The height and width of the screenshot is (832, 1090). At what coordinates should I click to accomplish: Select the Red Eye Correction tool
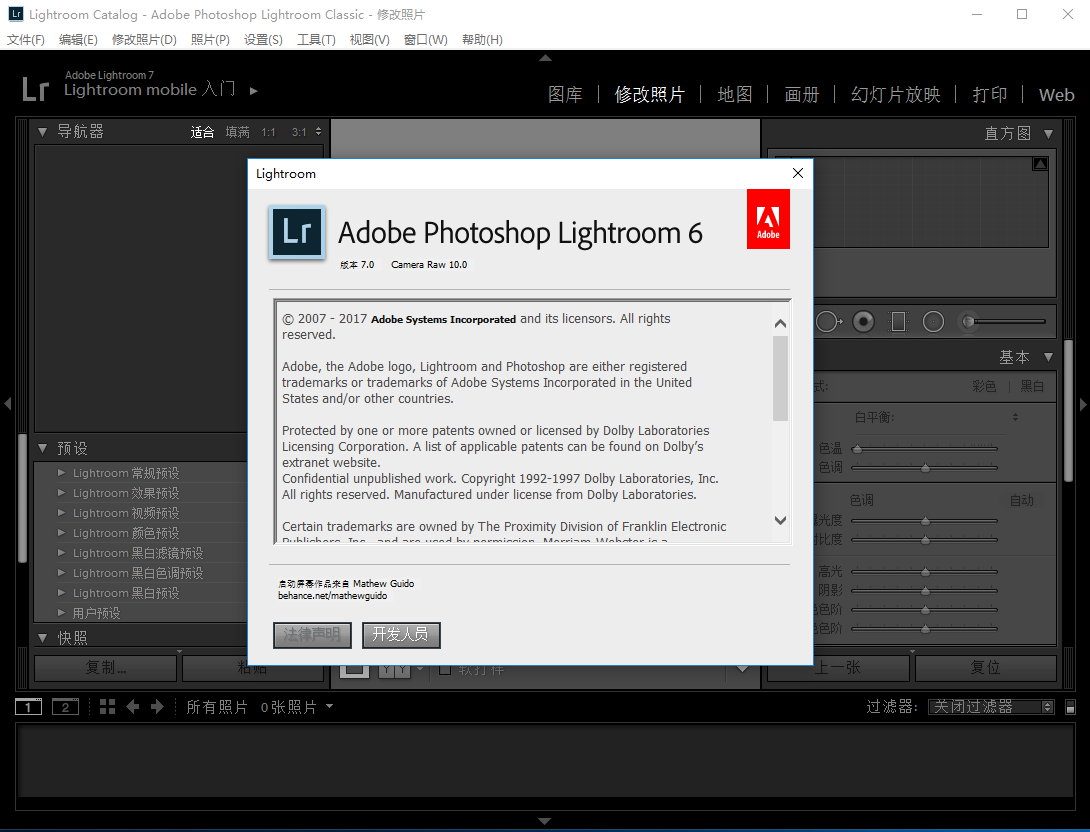(x=863, y=322)
